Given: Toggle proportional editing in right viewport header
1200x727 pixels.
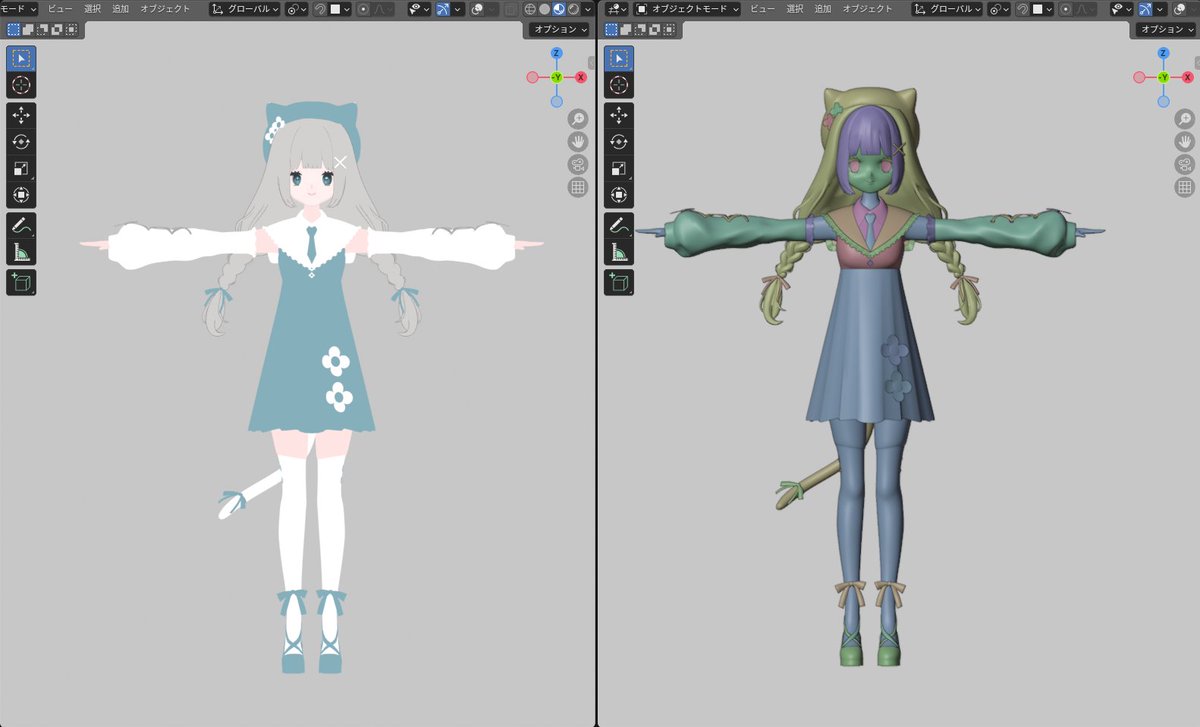Looking at the screenshot, I should click(1066, 9).
